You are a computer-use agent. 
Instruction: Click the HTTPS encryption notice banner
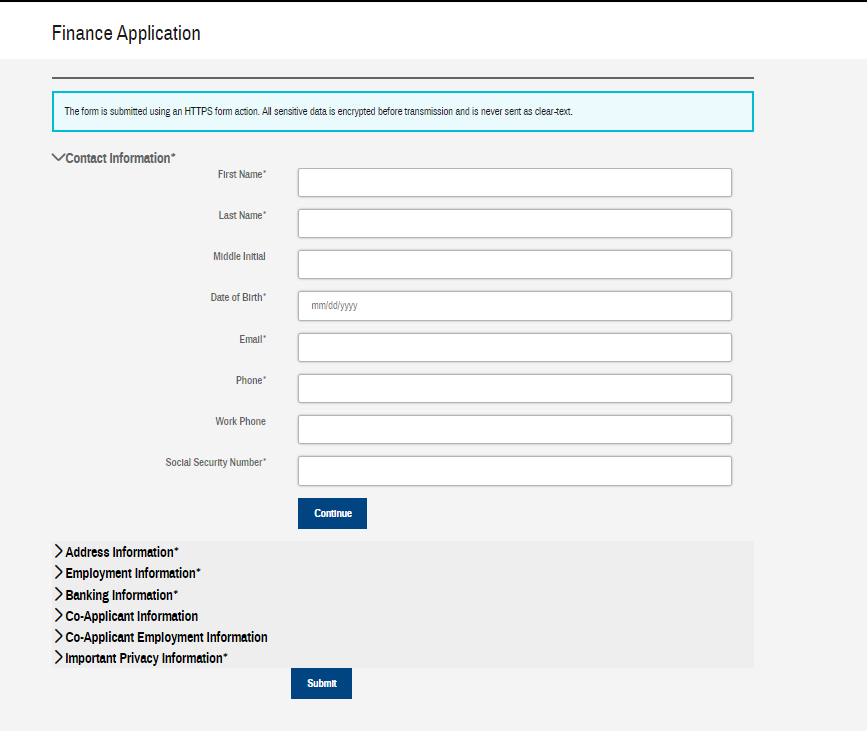(403, 112)
